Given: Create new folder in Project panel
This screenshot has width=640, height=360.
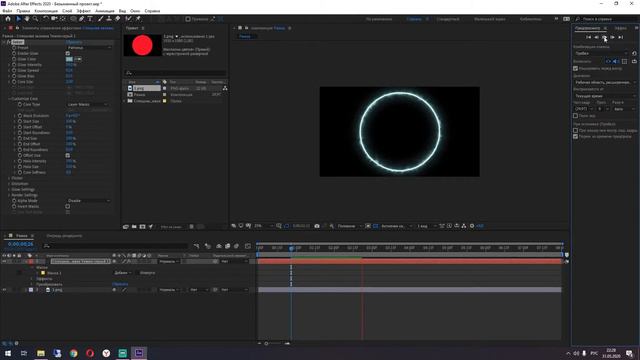Looking at the screenshot, I should [134, 227].
